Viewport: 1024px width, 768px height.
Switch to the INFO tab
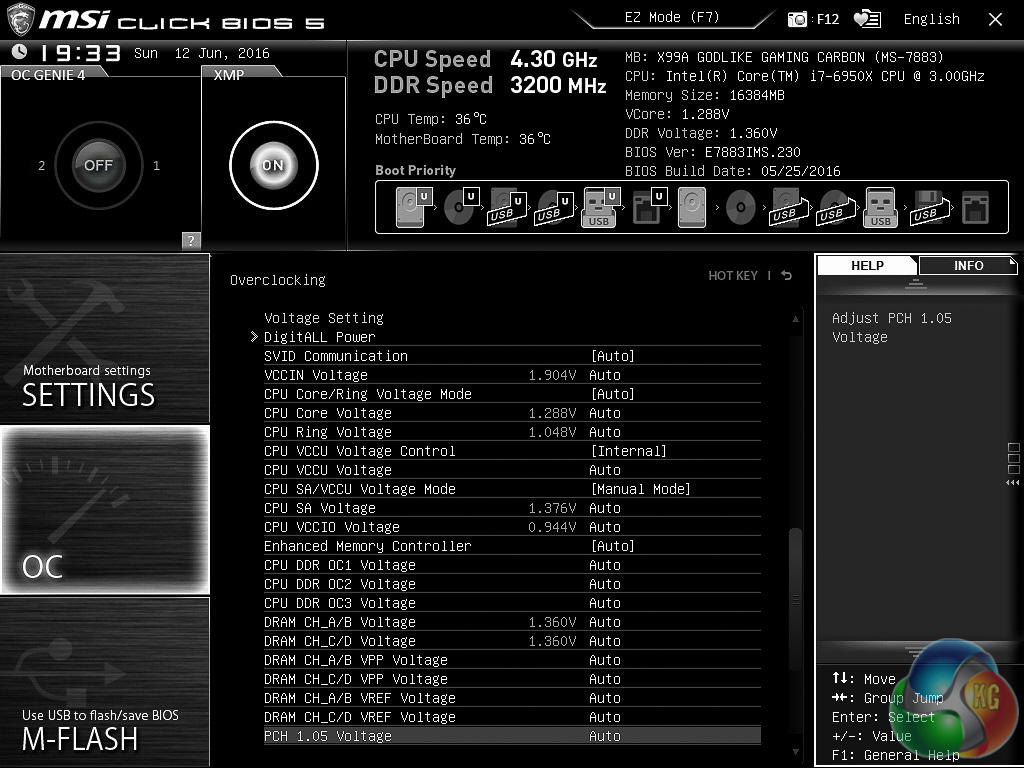coord(968,265)
